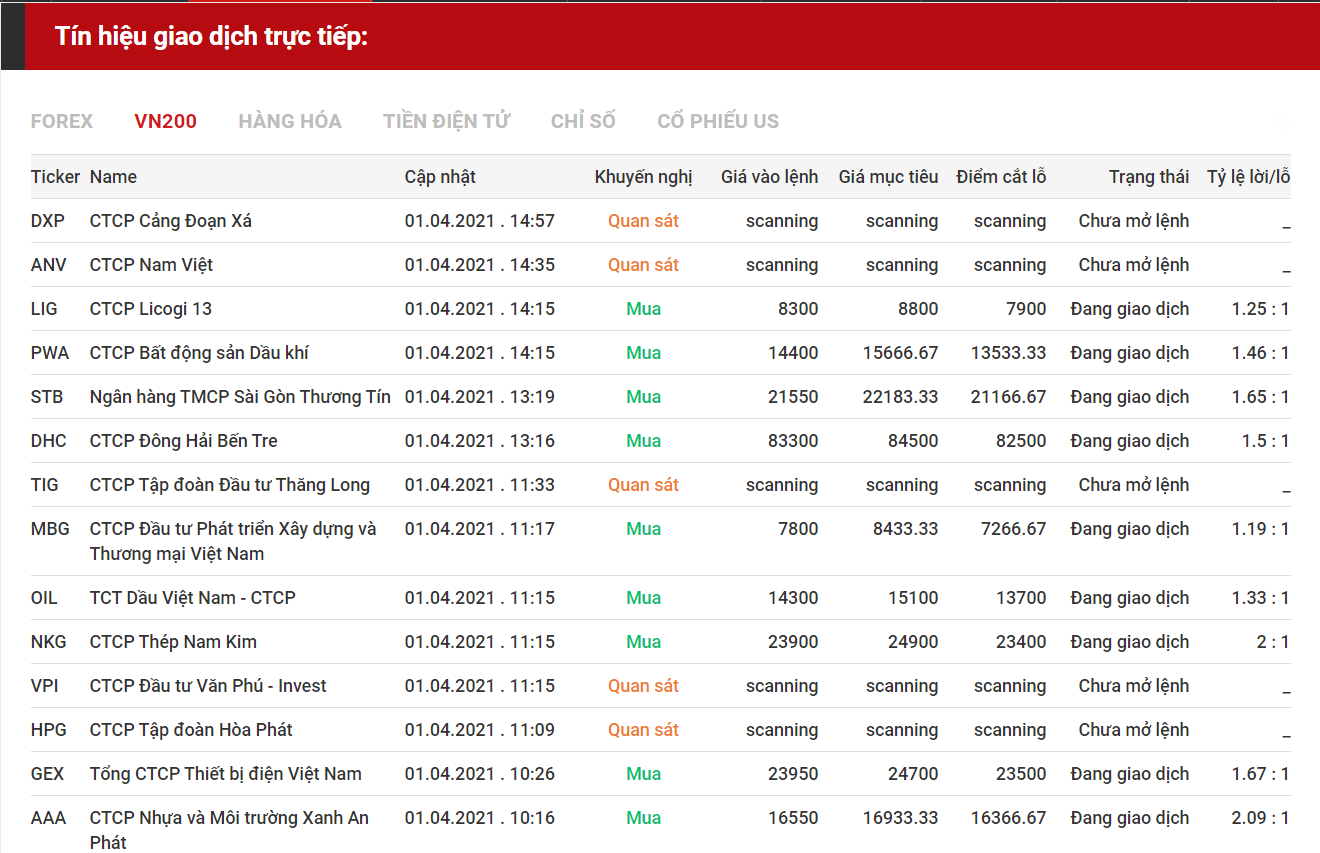Click the name CTCP Cảng Đoạn Xá
This screenshot has width=1320, height=853.
[171, 221]
